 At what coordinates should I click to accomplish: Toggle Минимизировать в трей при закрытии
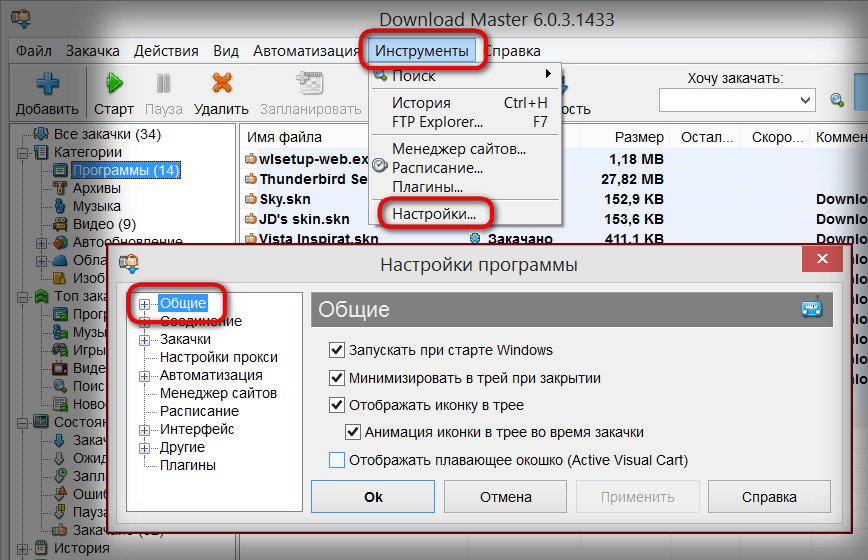click(337, 377)
